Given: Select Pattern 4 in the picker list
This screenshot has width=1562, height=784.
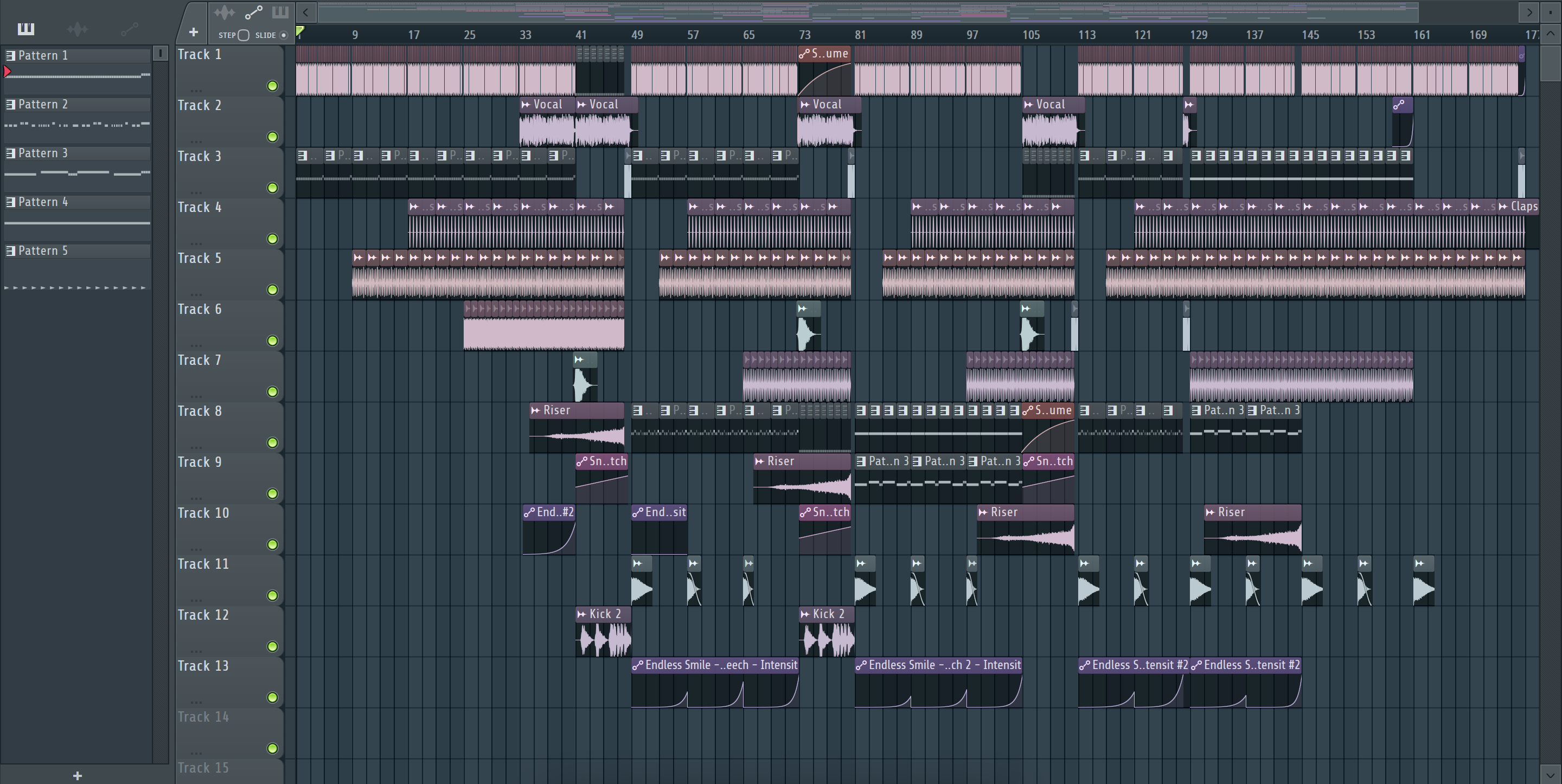Looking at the screenshot, I should tap(78, 202).
